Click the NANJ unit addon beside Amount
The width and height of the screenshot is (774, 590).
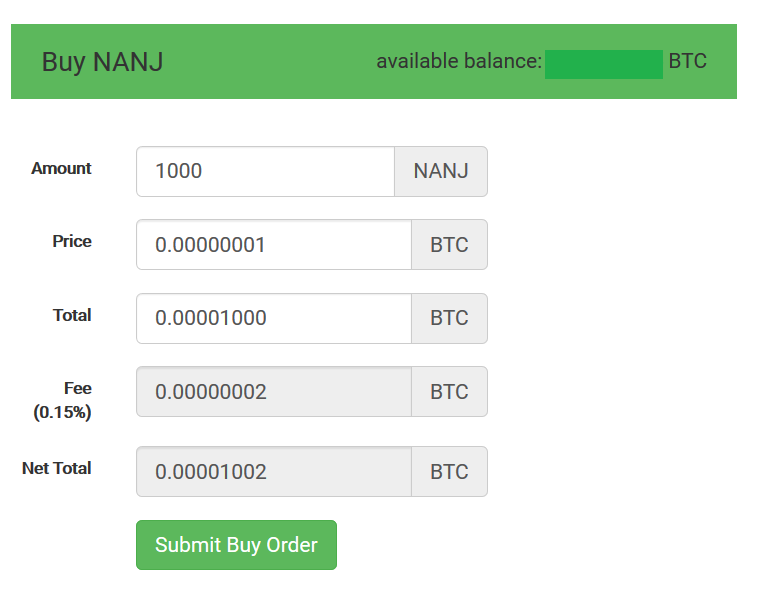point(441,171)
